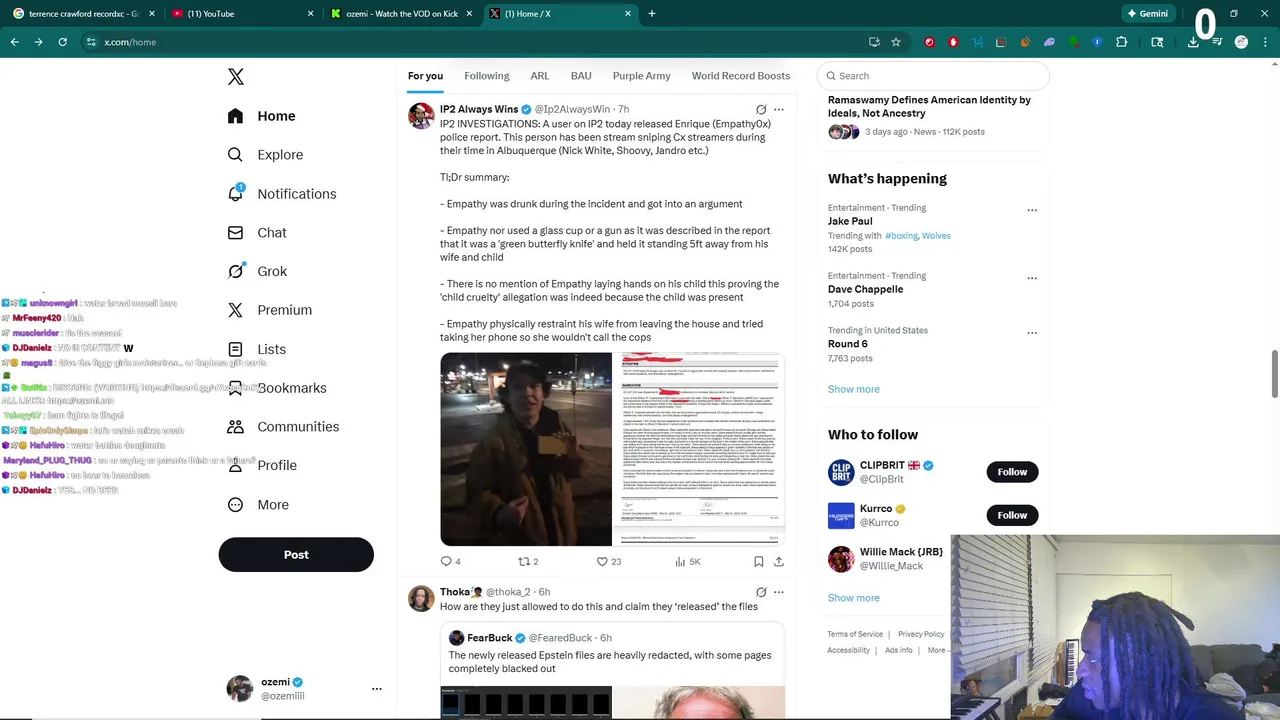Image resolution: width=1280 pixels, height=720 pixels.
Task: Open Chrome downloads icon
Action: pos(1193,42)
